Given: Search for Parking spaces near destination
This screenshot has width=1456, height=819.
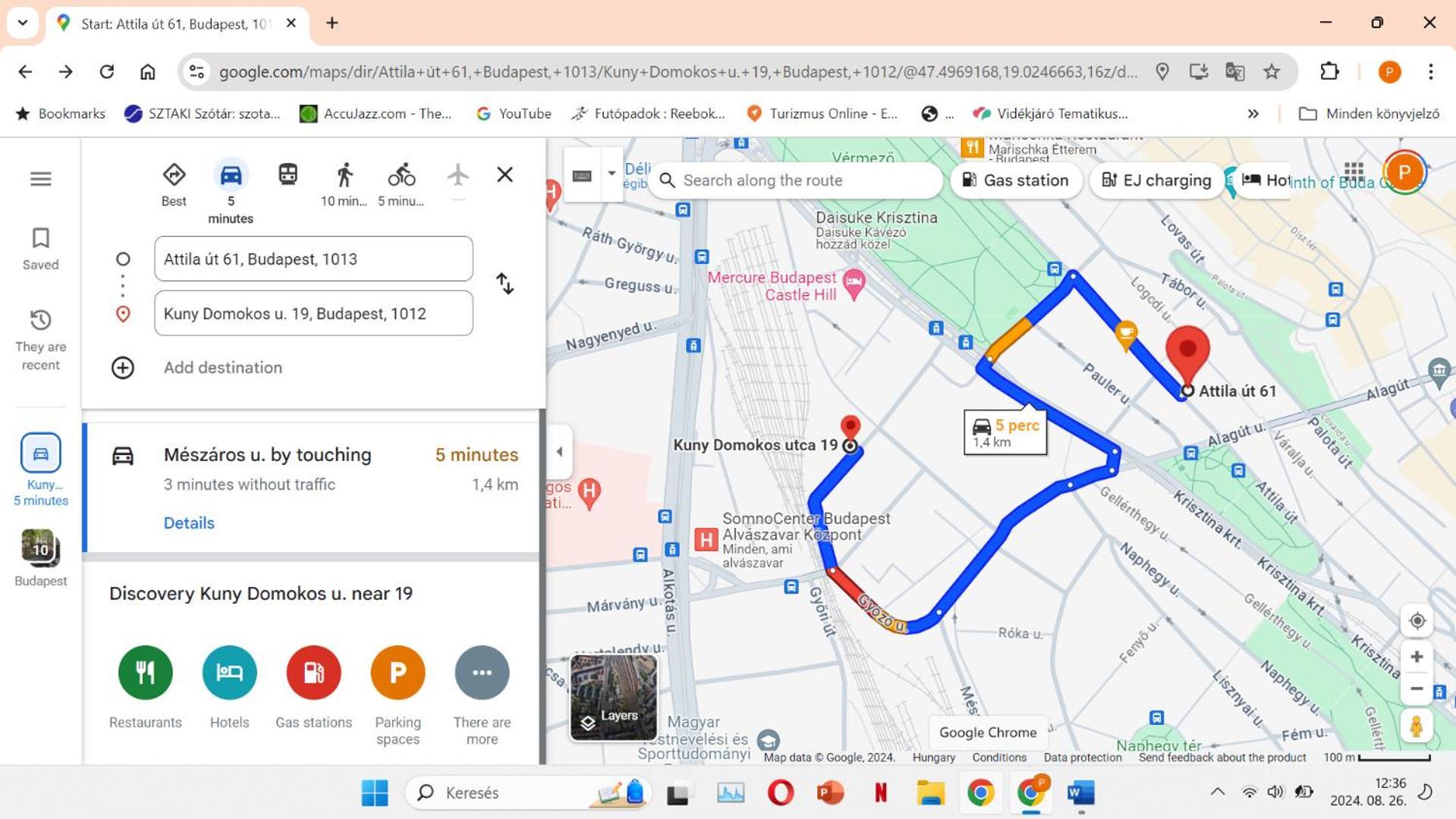Looking at the screenshot, I should [398, 695].
